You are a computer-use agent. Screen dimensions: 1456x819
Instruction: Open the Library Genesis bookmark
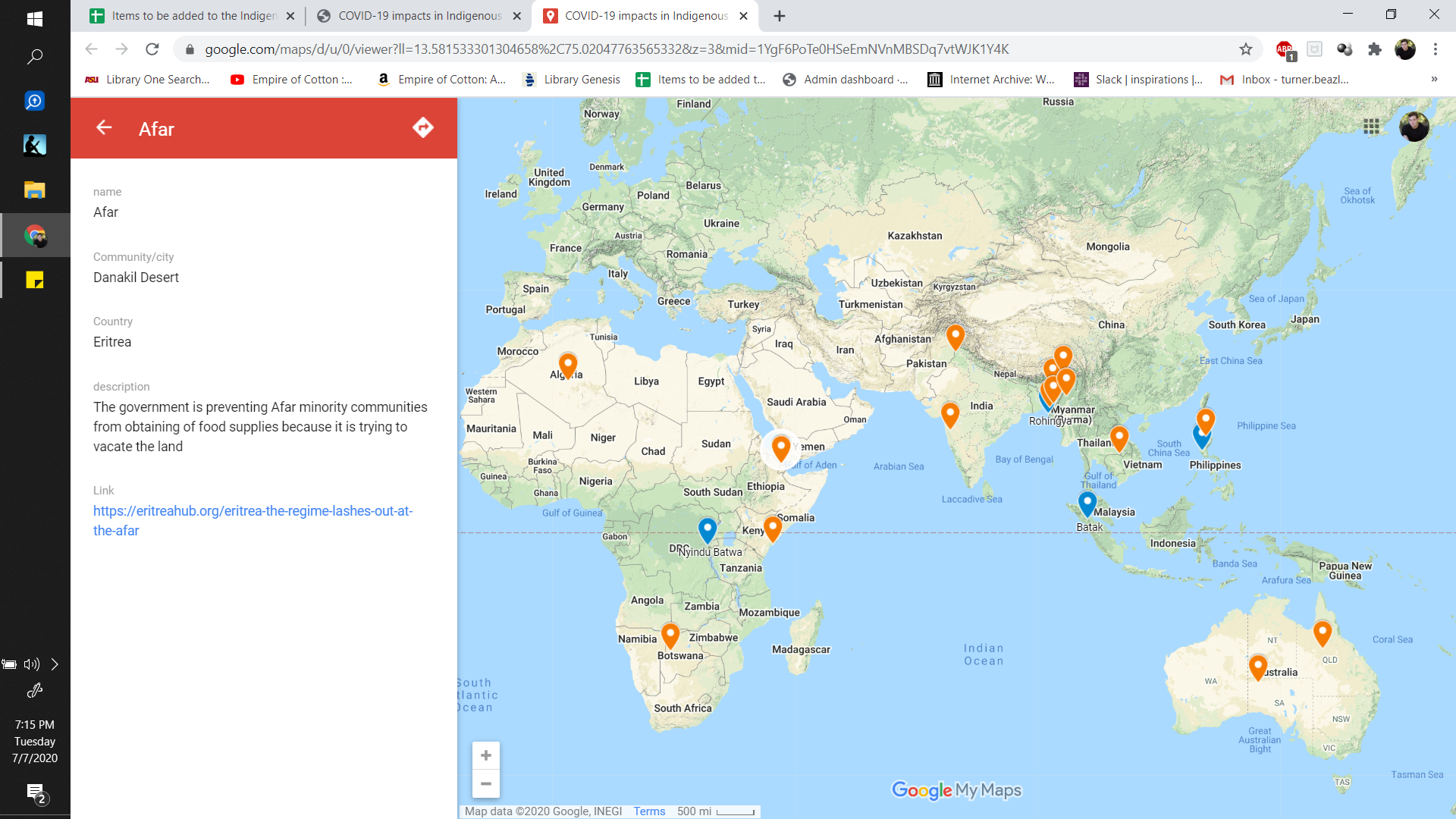[572, 79]
